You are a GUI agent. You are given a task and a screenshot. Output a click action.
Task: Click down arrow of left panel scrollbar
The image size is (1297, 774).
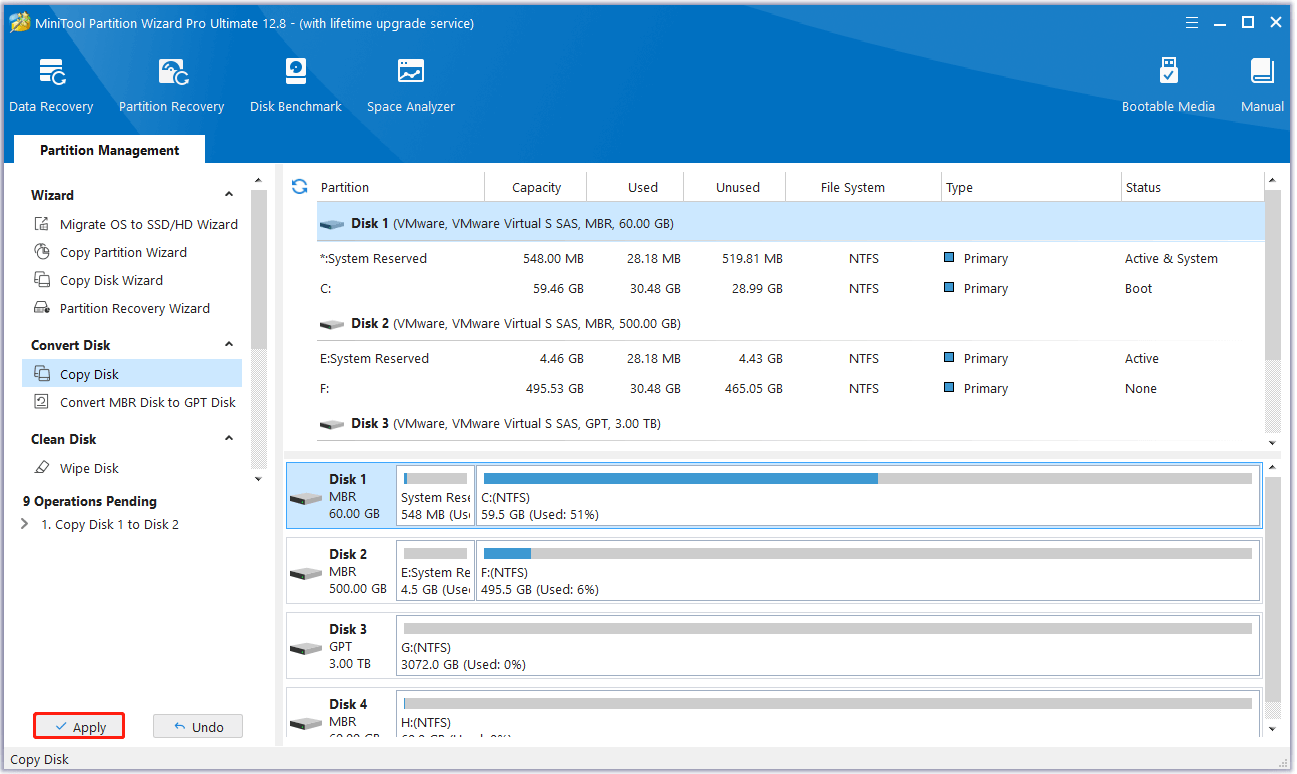259,479
